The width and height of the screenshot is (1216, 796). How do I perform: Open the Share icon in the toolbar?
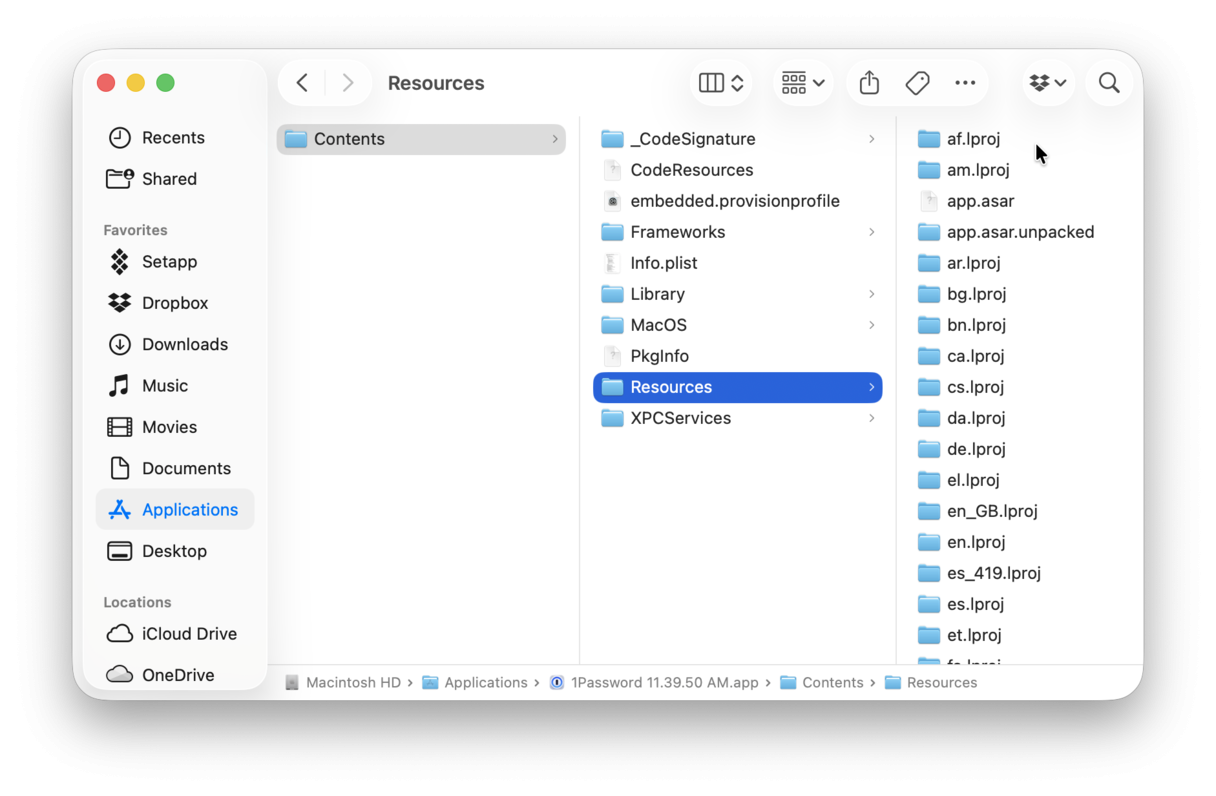coord(868,83)
